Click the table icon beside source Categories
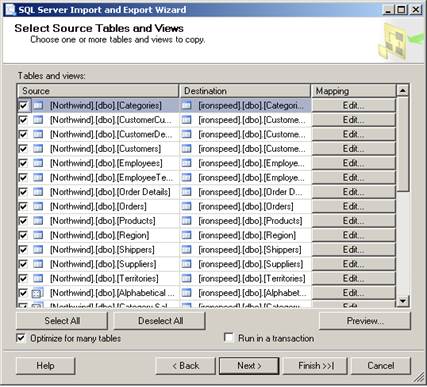Screen dimensions: 427x387 38,106
